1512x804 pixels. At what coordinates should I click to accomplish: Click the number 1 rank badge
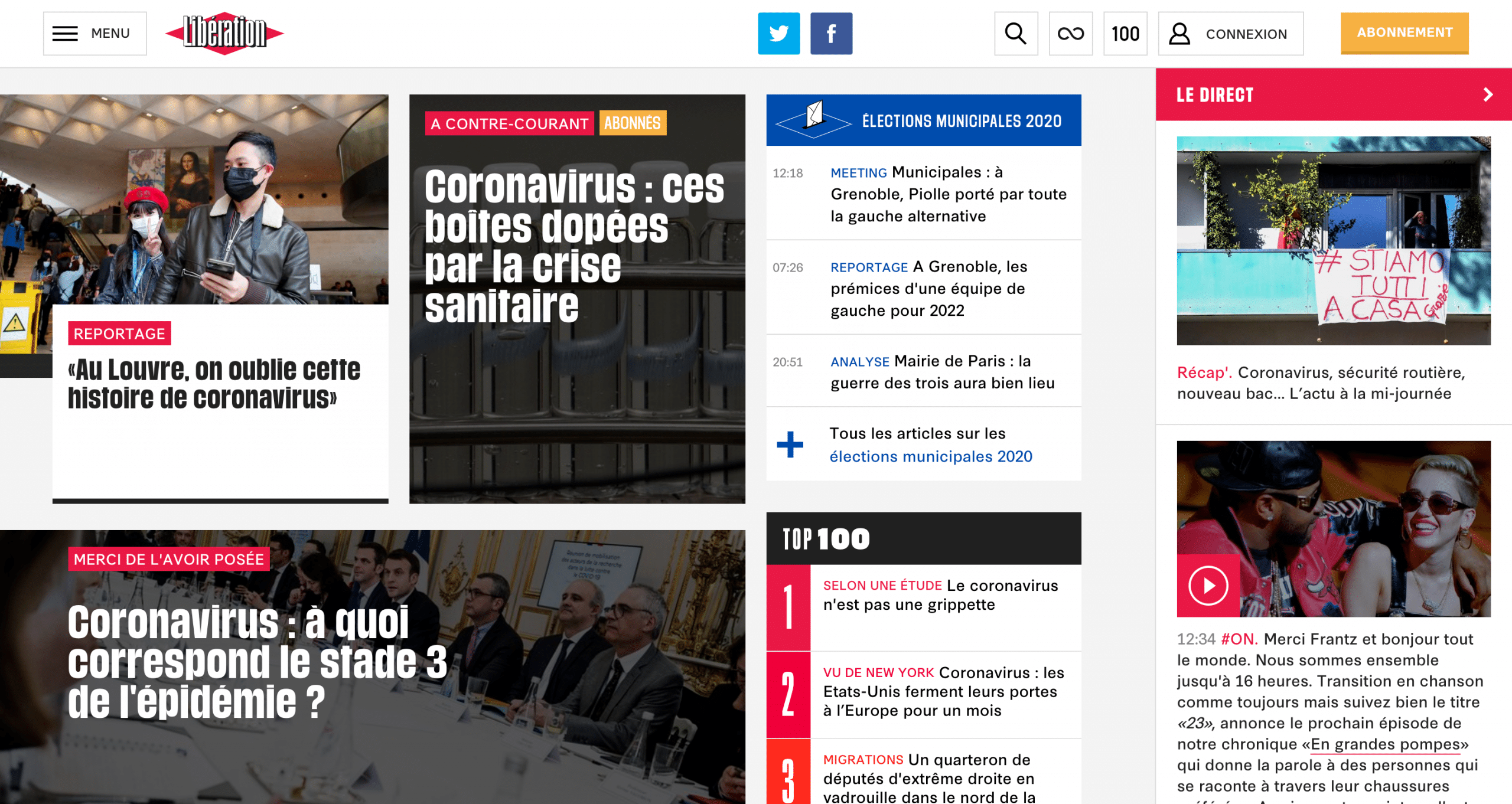[x=788, y=607]
